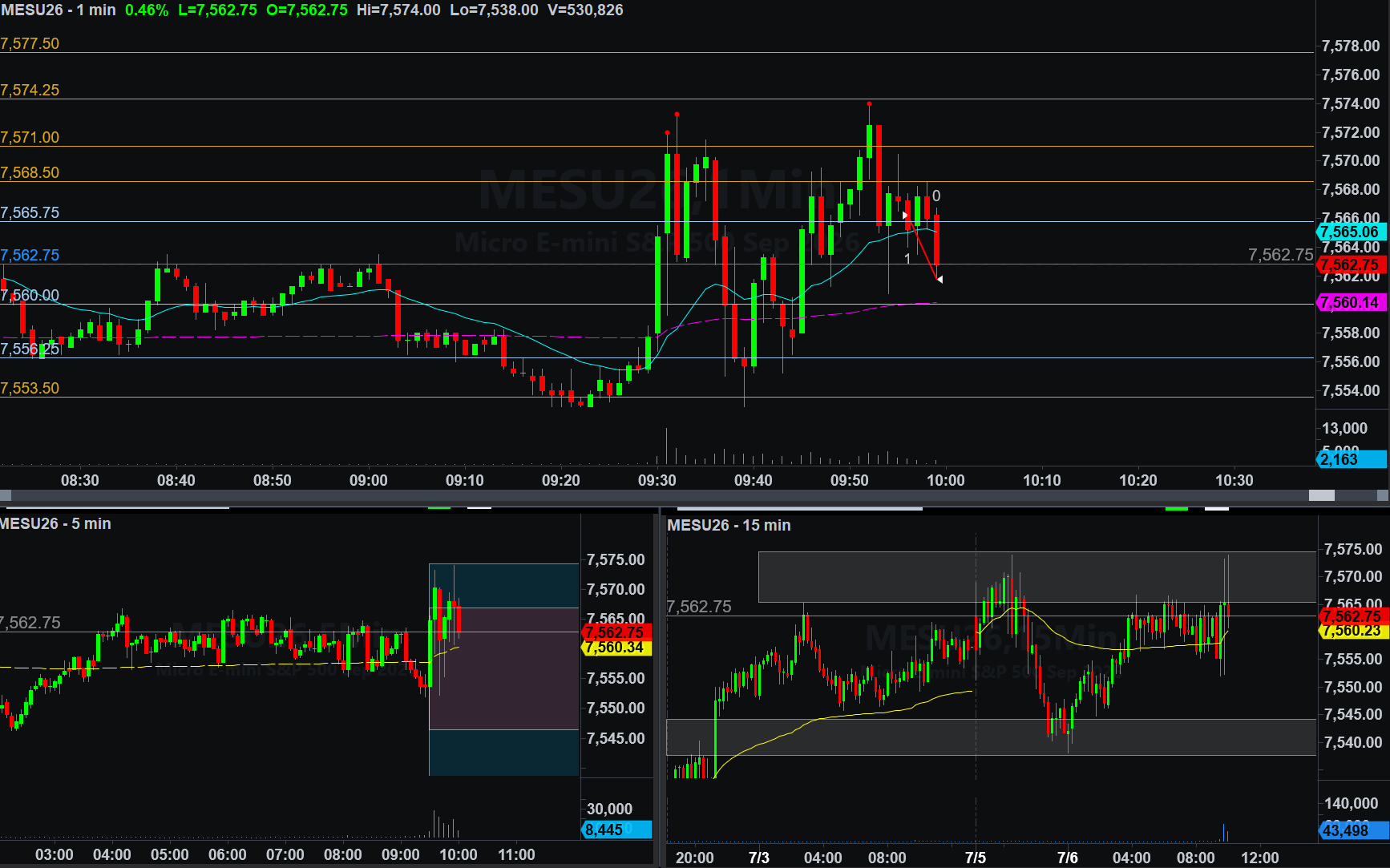Click the 0.46% change value in header
Viewport: 1390px width, 868px height.
pos(147,10)
